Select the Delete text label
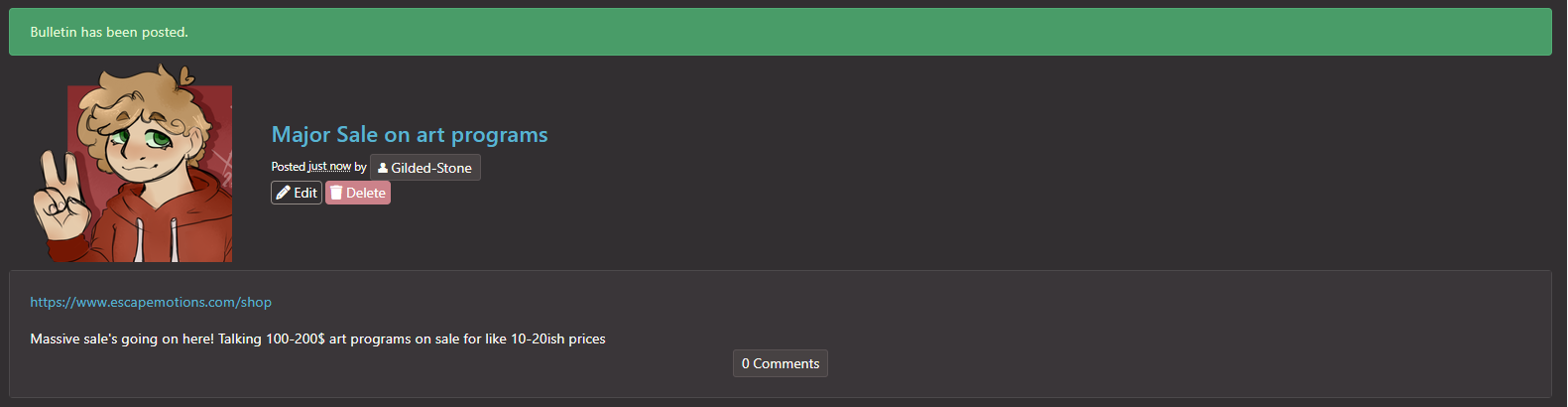Viewport: 1568px width, 407px height. point(366,193)
